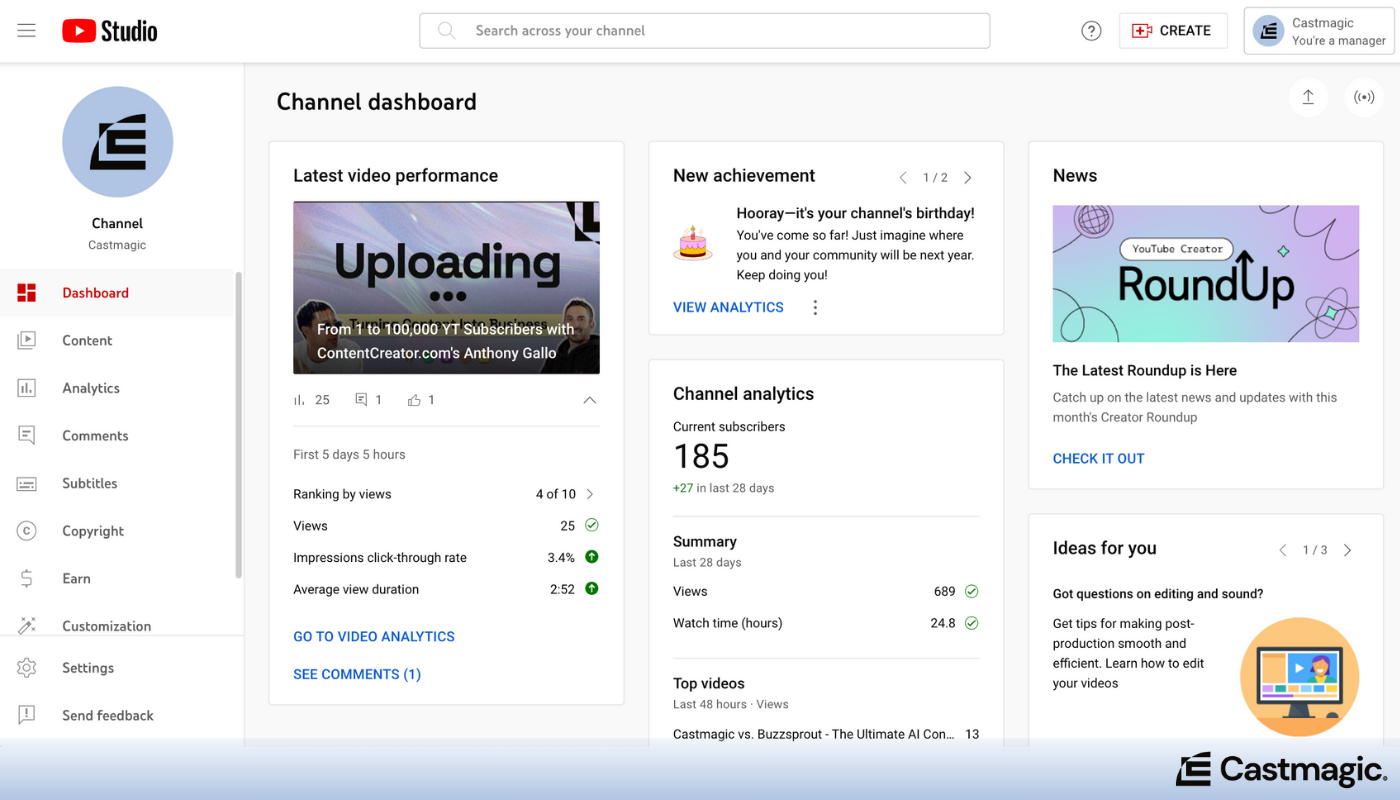Image resolution: width=1400 pixels, height=800 pixels.
Task: Click the YouTube Studio logo
Action: point(110,31)
